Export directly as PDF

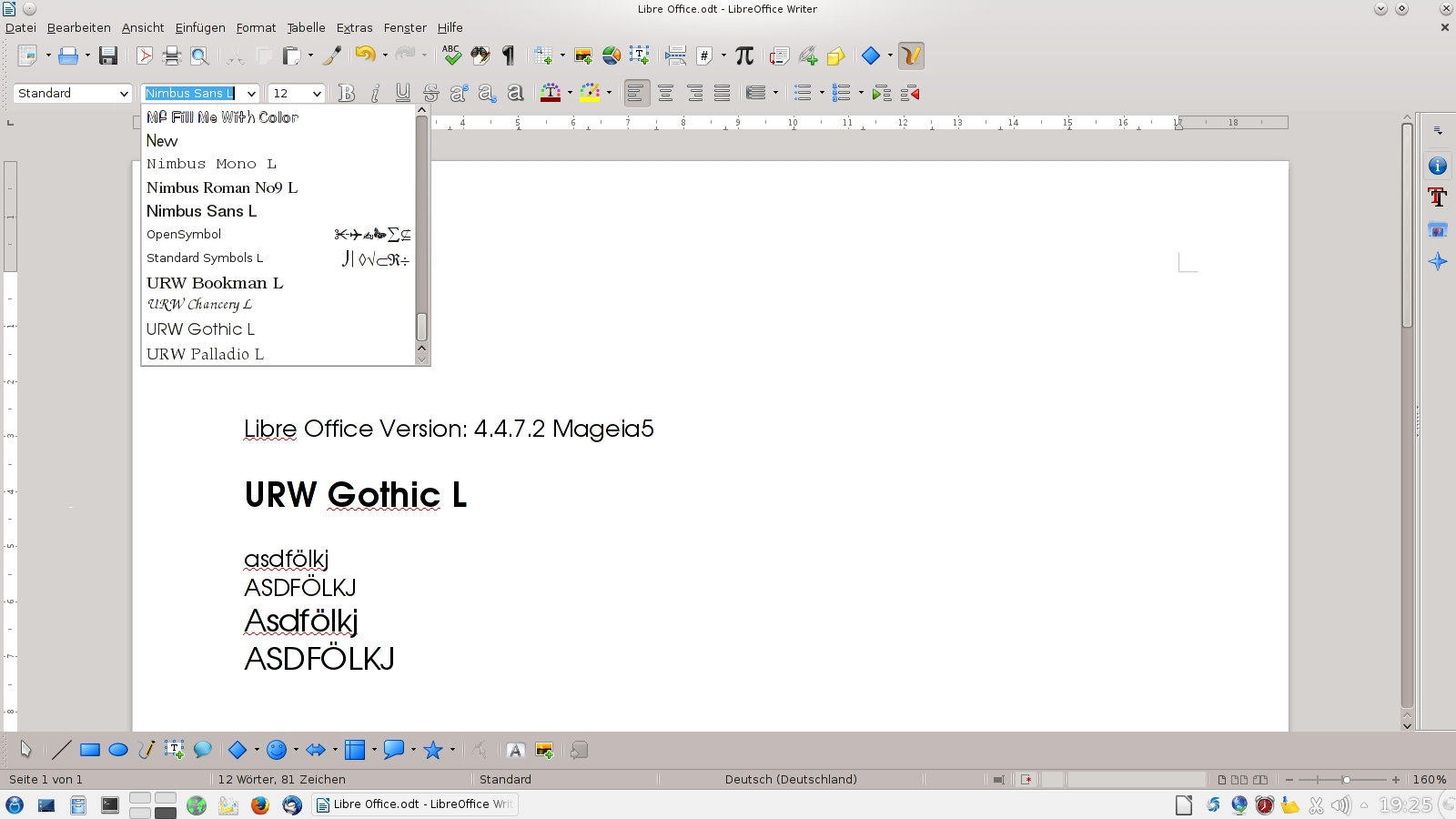tap(145, 56)
